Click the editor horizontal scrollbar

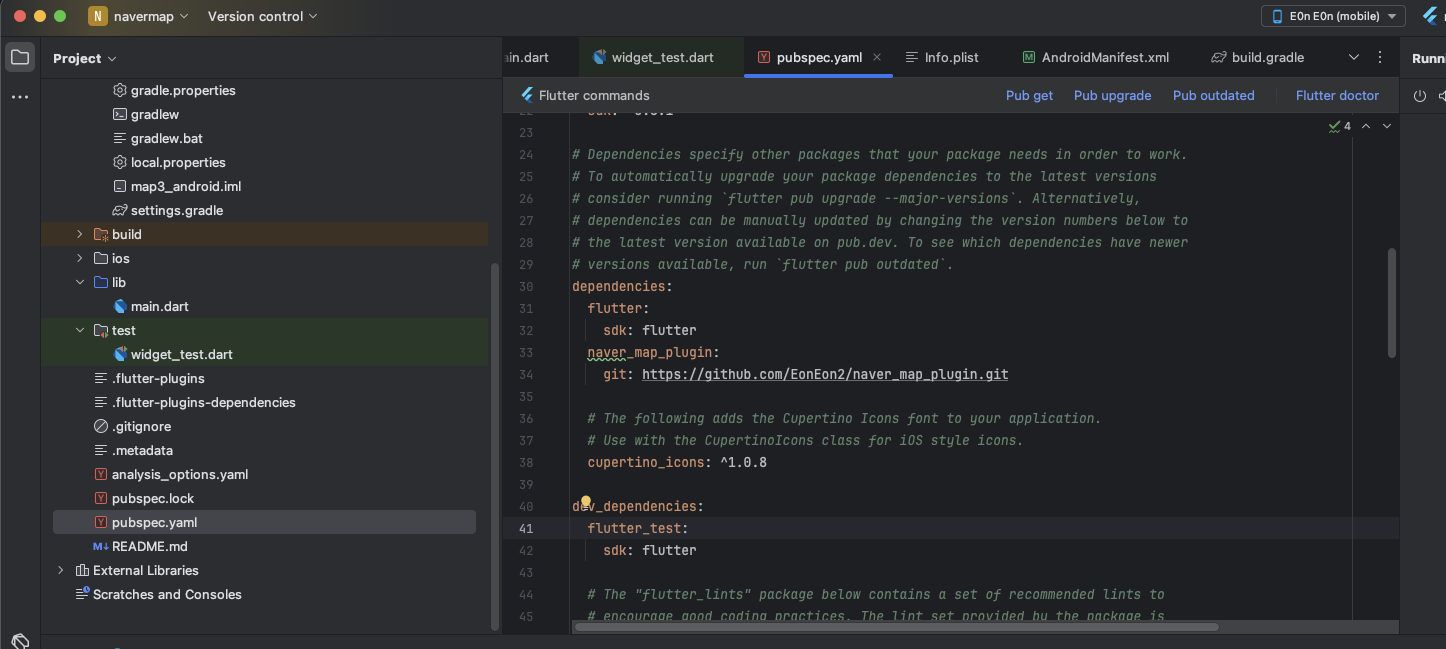click(x=896, y=627)
